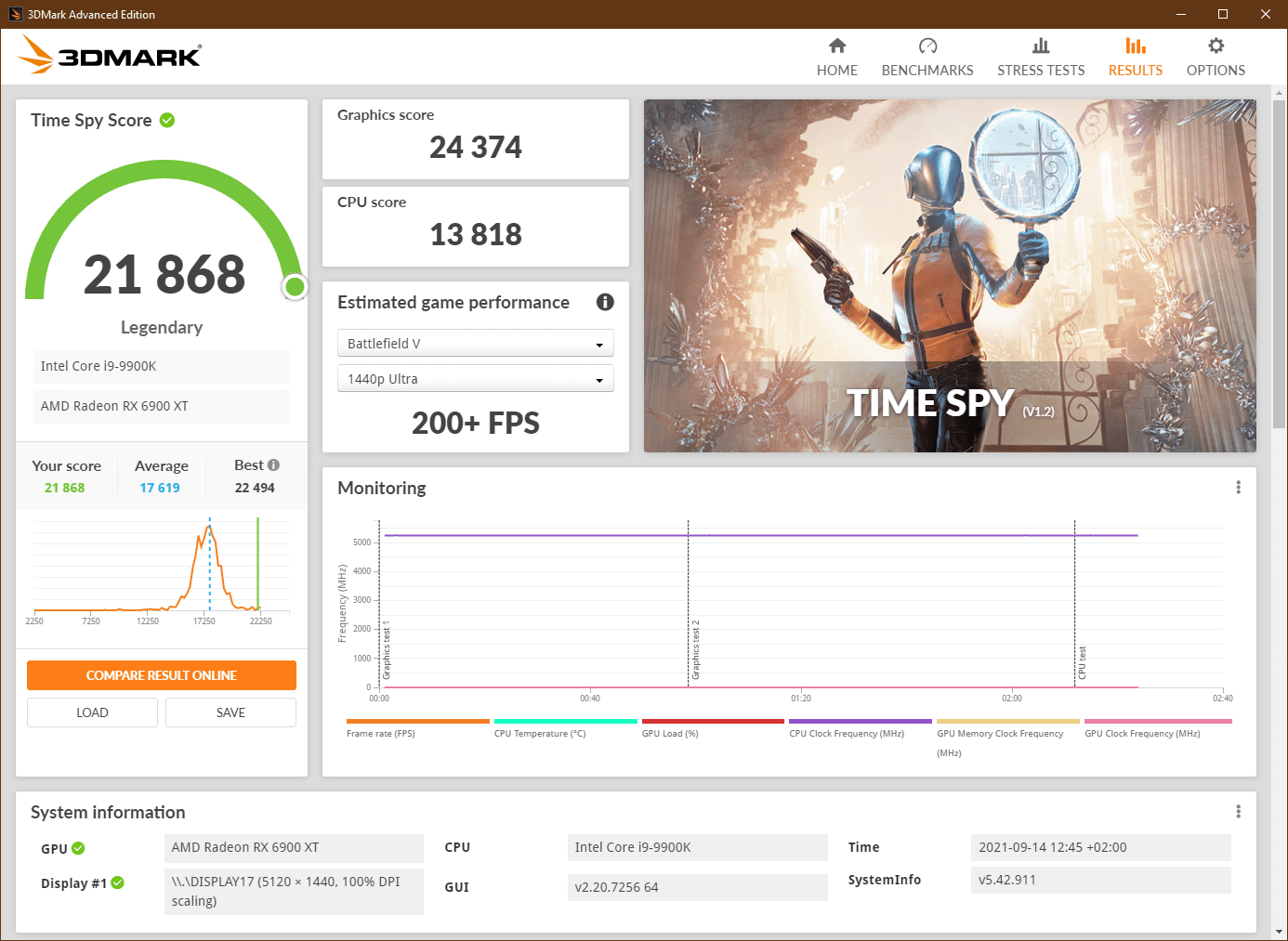Click the 3DMark logo
The width and height of the screenshot is (1288, 941).
coord(110,55)
